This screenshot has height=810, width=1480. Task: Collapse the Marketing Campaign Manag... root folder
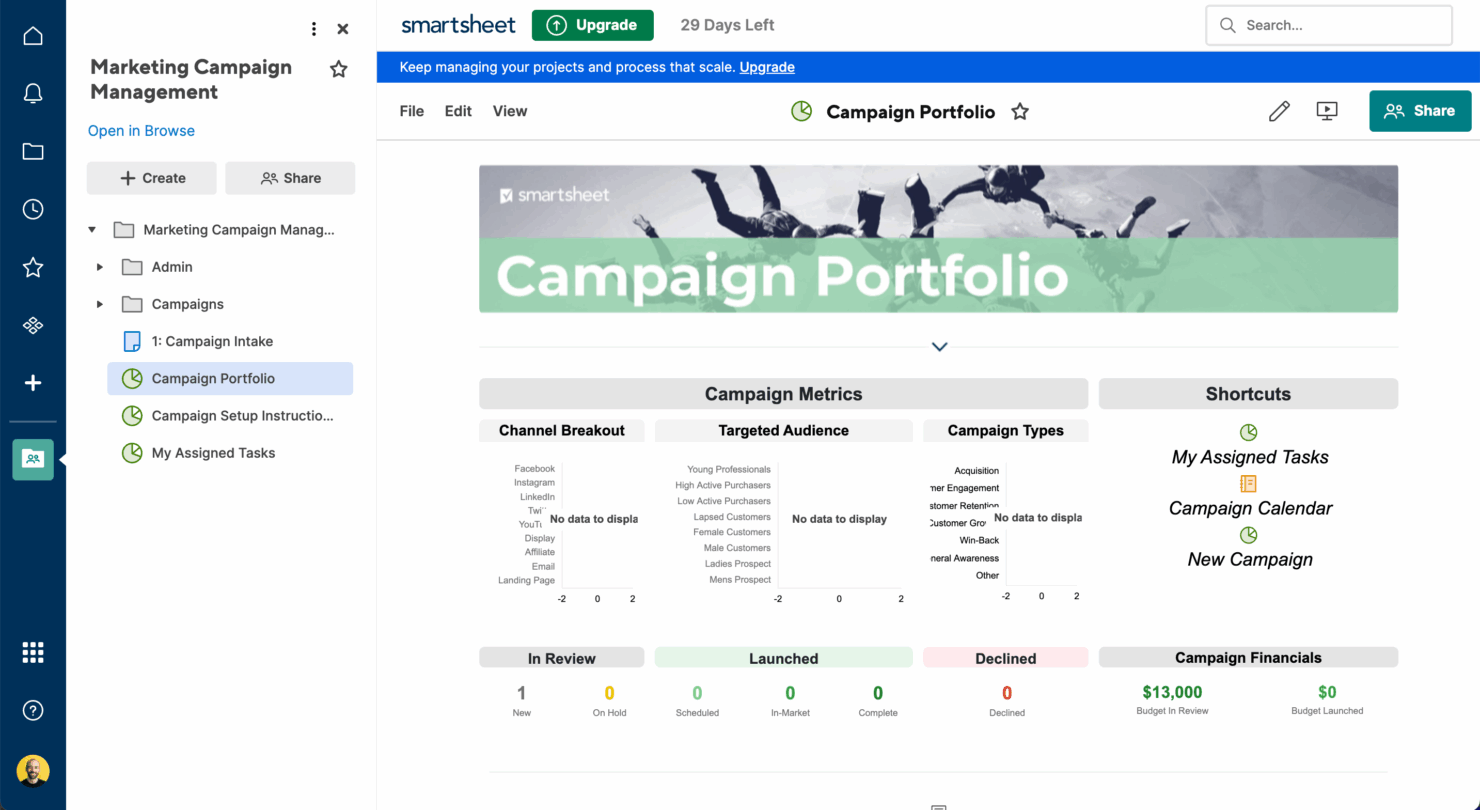(x=92, y=230)
